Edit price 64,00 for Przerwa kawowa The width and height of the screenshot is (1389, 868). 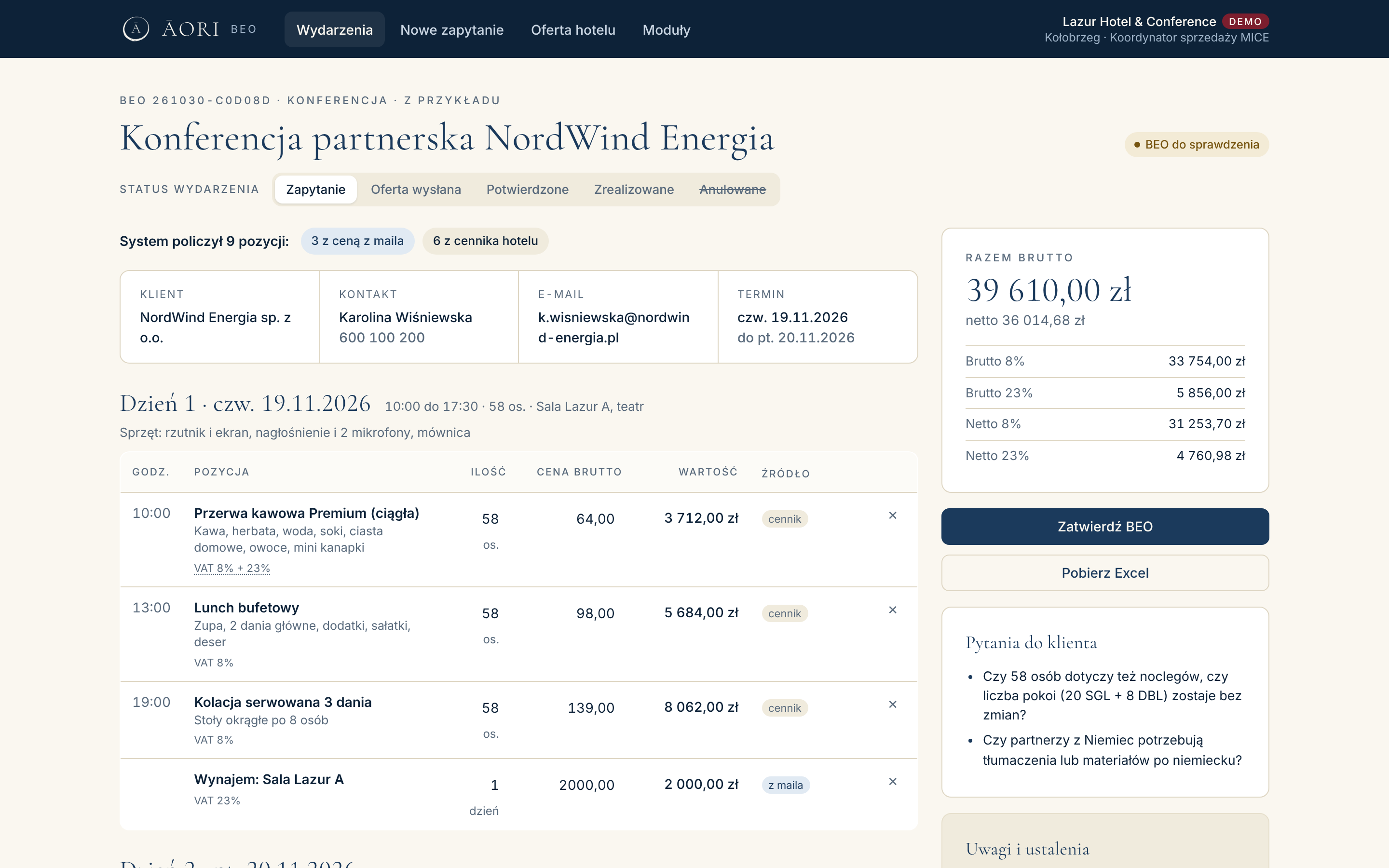click(x=595, y=519)
